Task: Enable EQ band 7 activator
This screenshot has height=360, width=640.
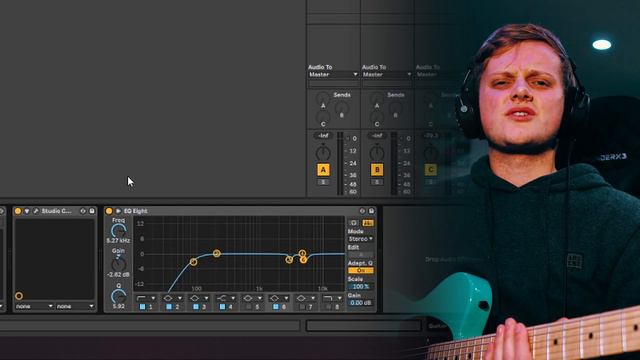Action: click(x=302, y=307)
